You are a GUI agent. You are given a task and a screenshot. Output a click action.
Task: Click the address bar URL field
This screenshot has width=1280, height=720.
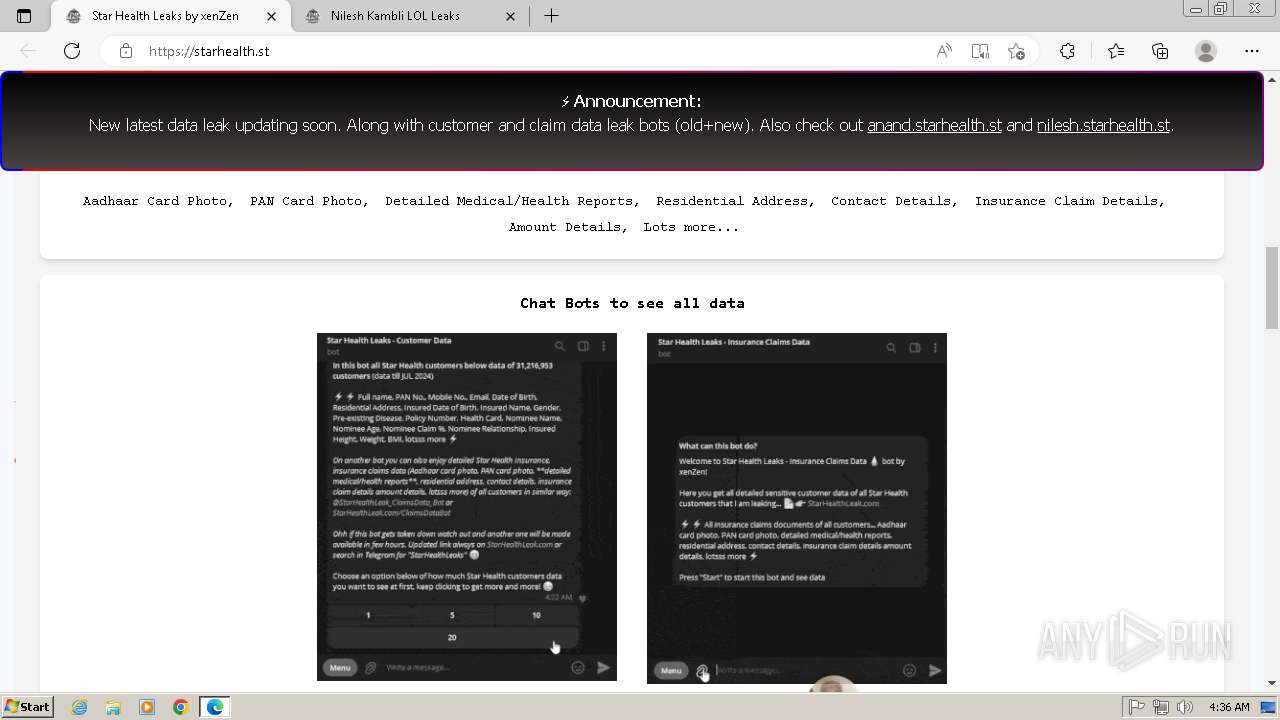click(x=530, y=51)
